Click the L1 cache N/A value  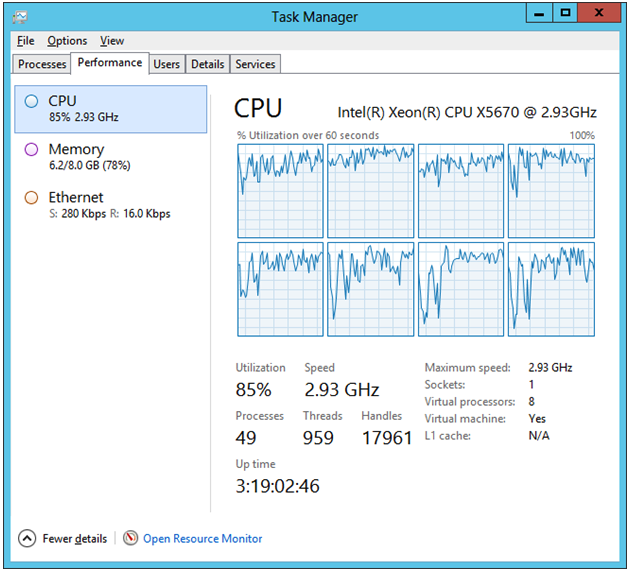[539, 436]
